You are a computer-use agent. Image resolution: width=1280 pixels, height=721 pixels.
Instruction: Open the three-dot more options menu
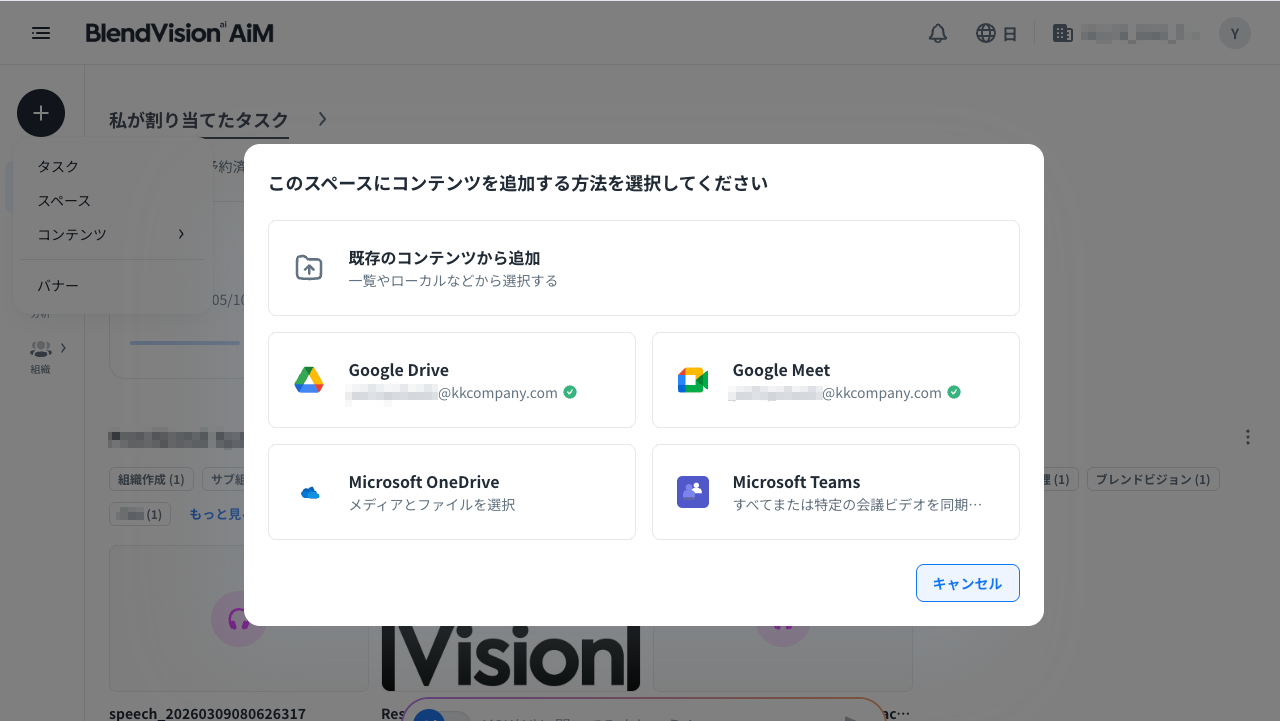click(x=1248, y=437)
